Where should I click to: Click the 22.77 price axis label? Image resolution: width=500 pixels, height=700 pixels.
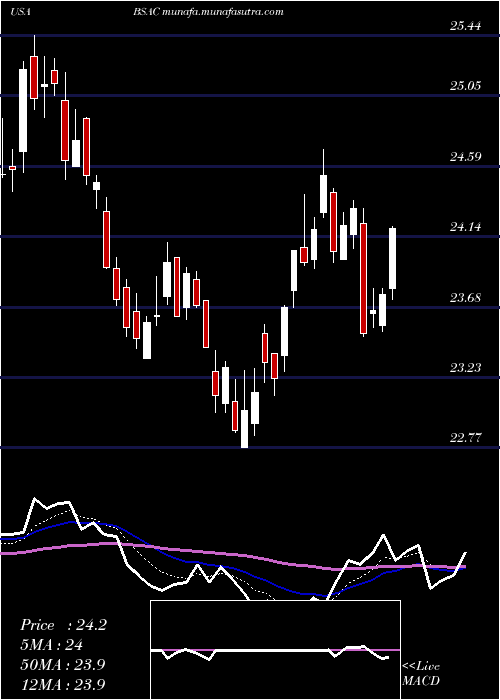(465, 438)
